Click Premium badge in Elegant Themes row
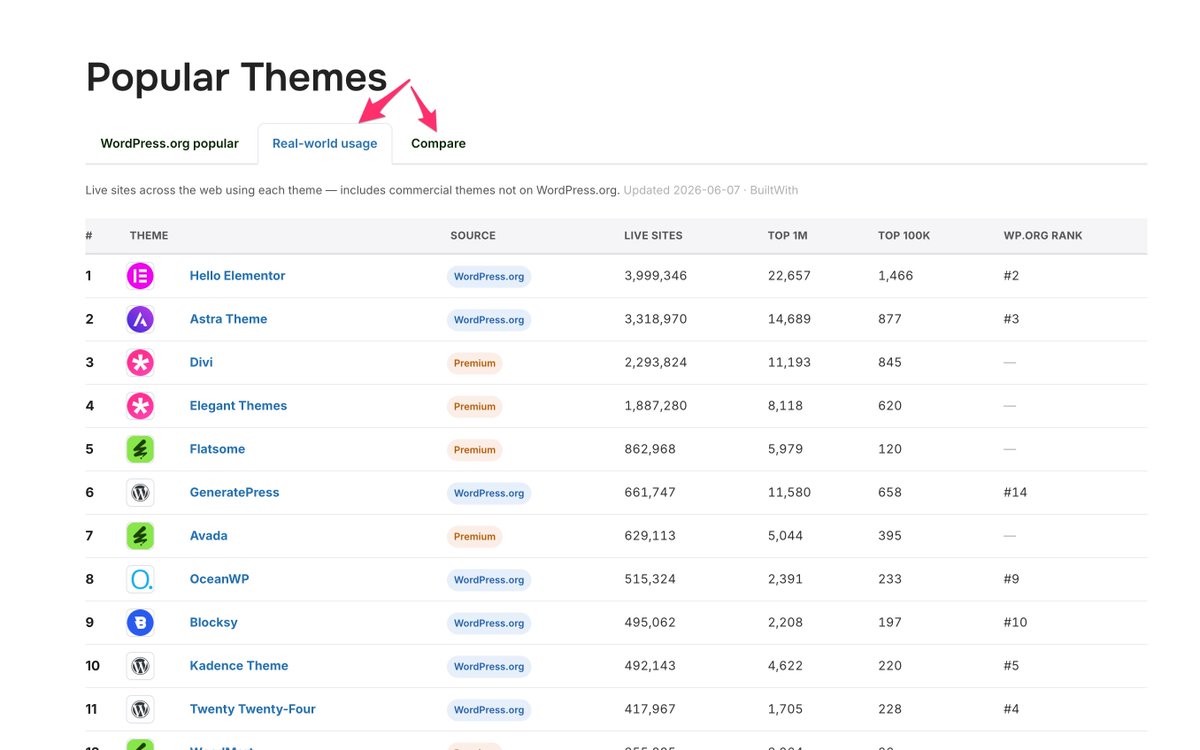Image resolution: width=1200 pixels, height=750 pixels. [475, 407]
